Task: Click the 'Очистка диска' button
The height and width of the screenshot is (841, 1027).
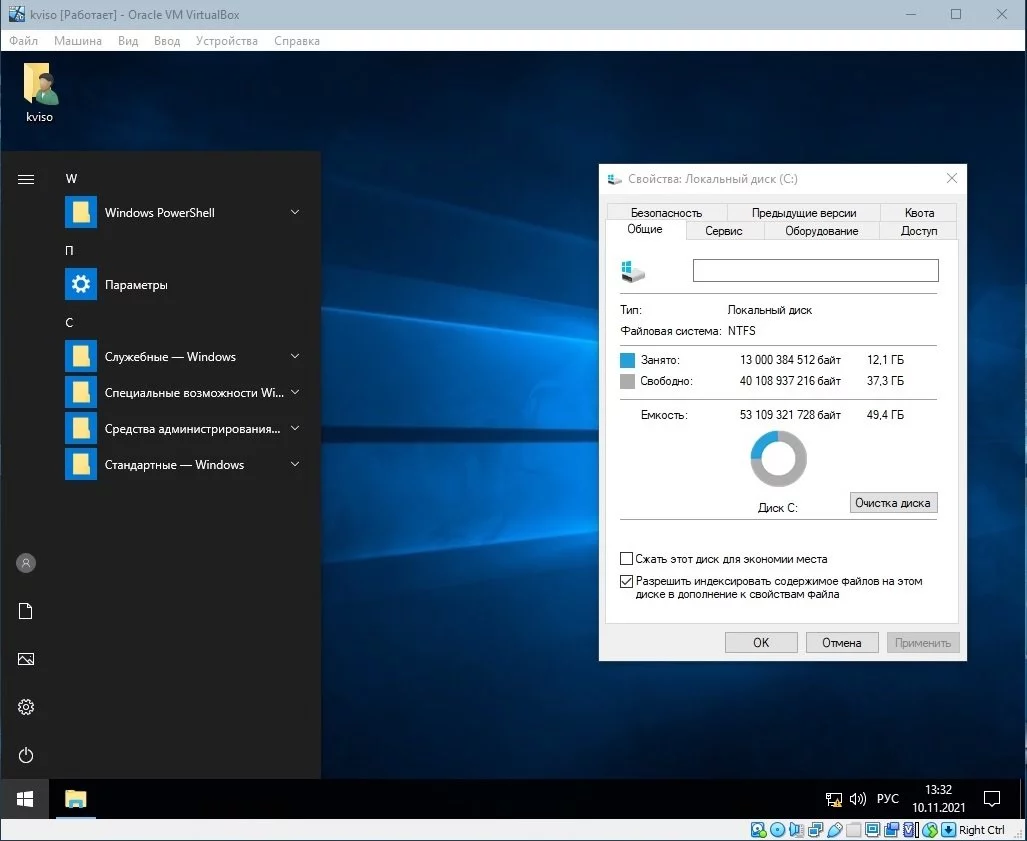Action: [893, 503]
